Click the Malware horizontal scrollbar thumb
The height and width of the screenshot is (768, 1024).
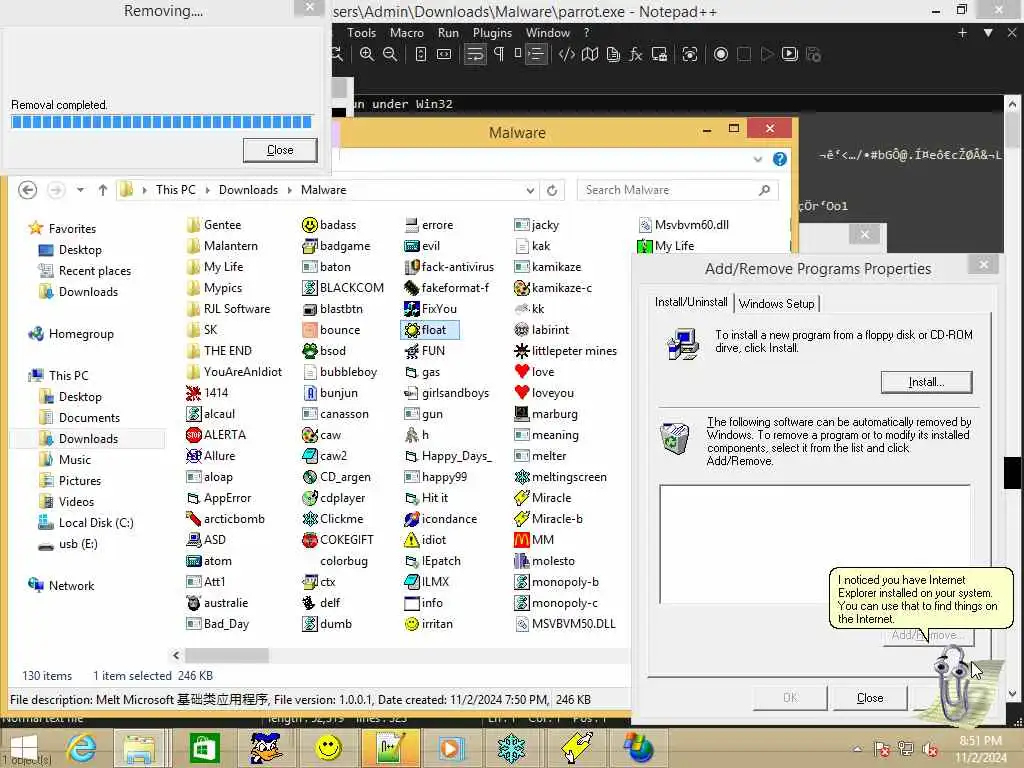click(x=227, y=655)
